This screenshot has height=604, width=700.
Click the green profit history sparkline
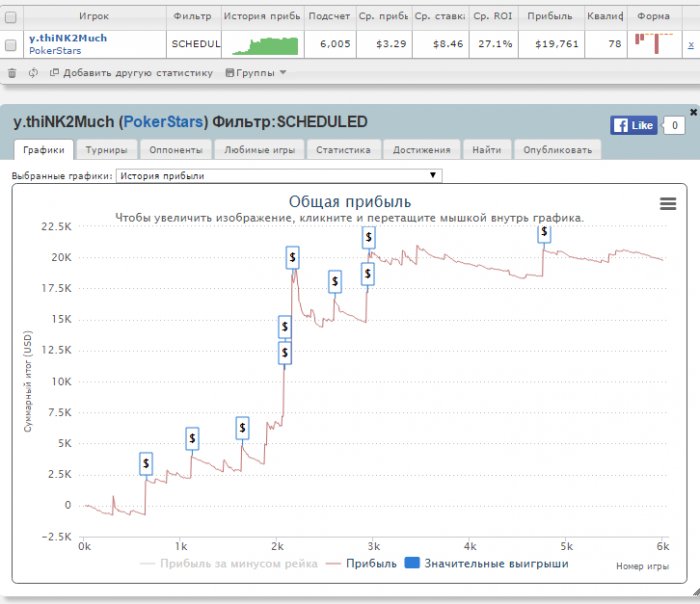tap(265, 46)
